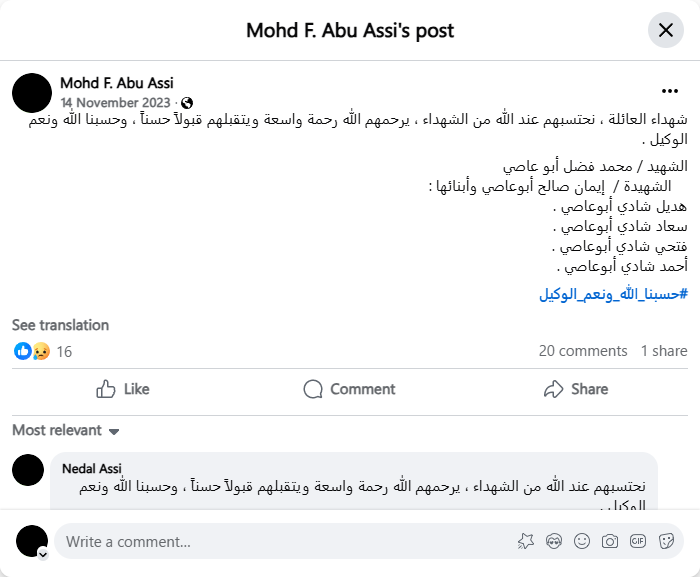Click the star effects icon in comment box
Screen dimensions: 700x577
tap(526, 541)
